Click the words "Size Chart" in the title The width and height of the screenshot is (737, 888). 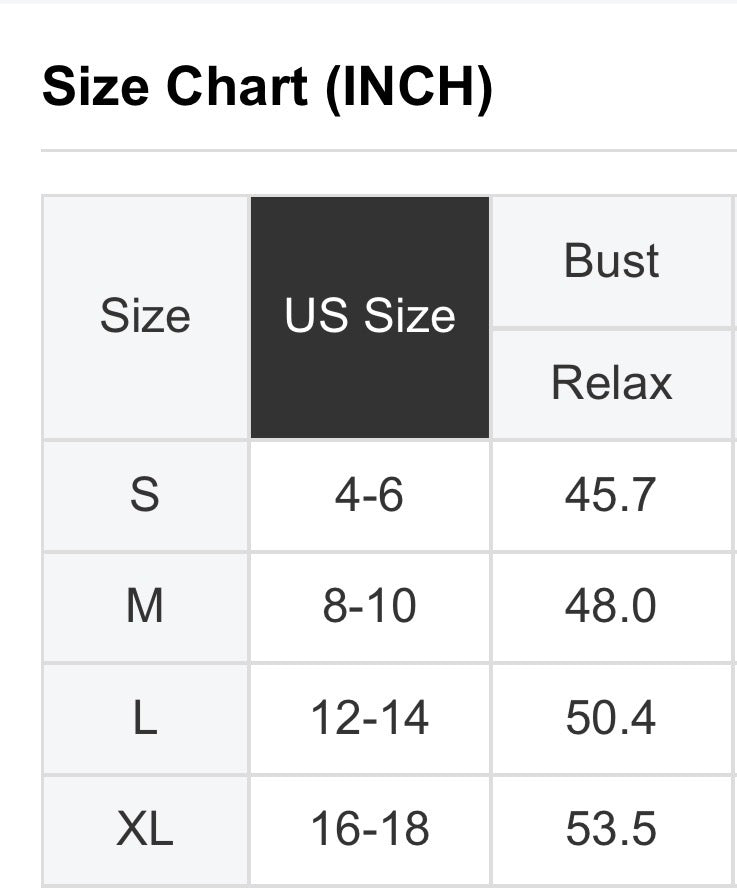click(x=175, y=88)
